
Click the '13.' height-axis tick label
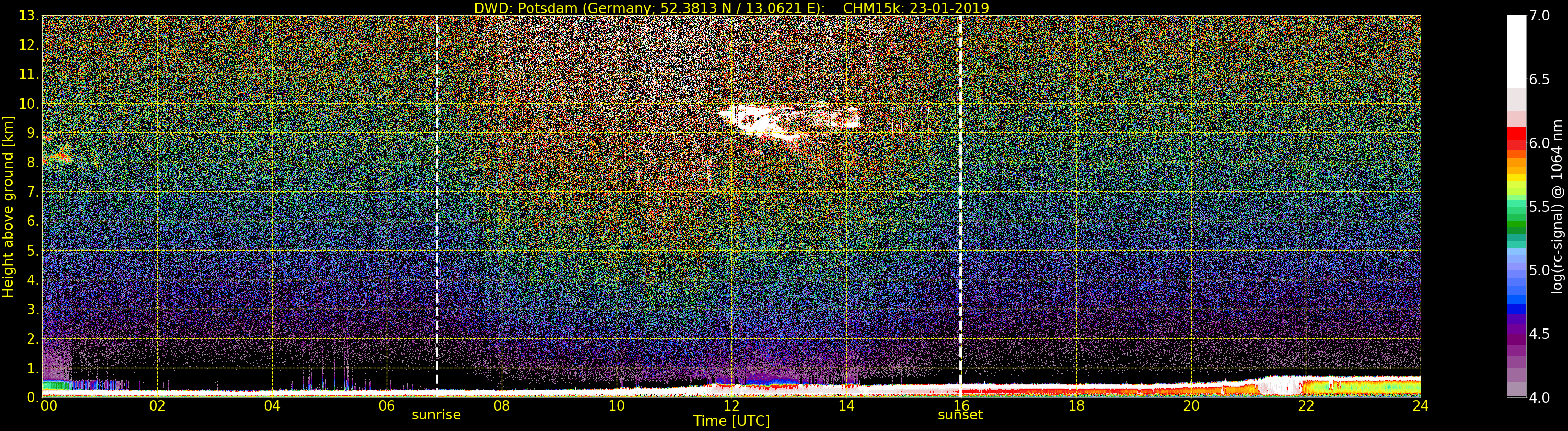[29, 16]
